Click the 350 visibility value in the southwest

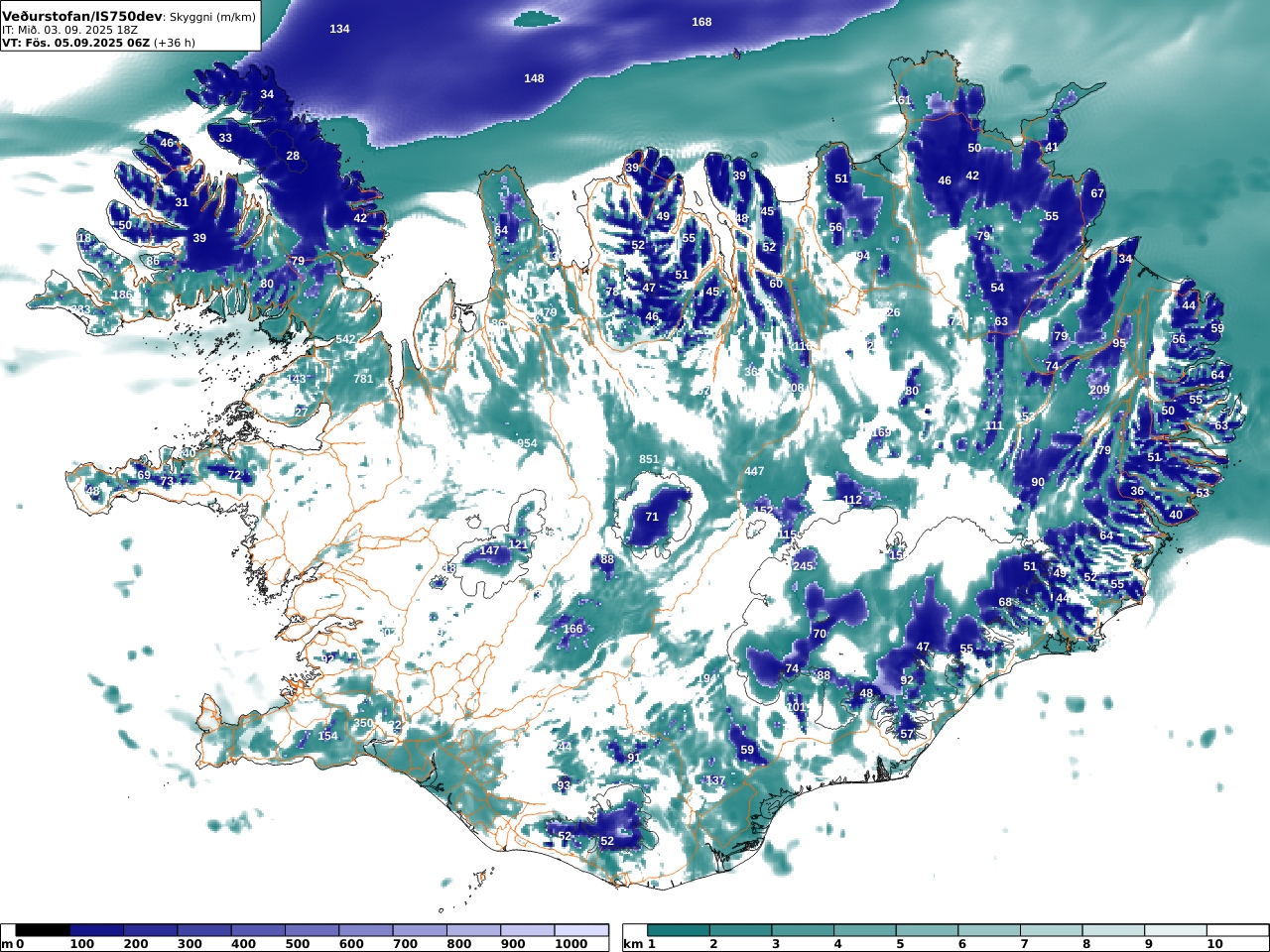364,723
